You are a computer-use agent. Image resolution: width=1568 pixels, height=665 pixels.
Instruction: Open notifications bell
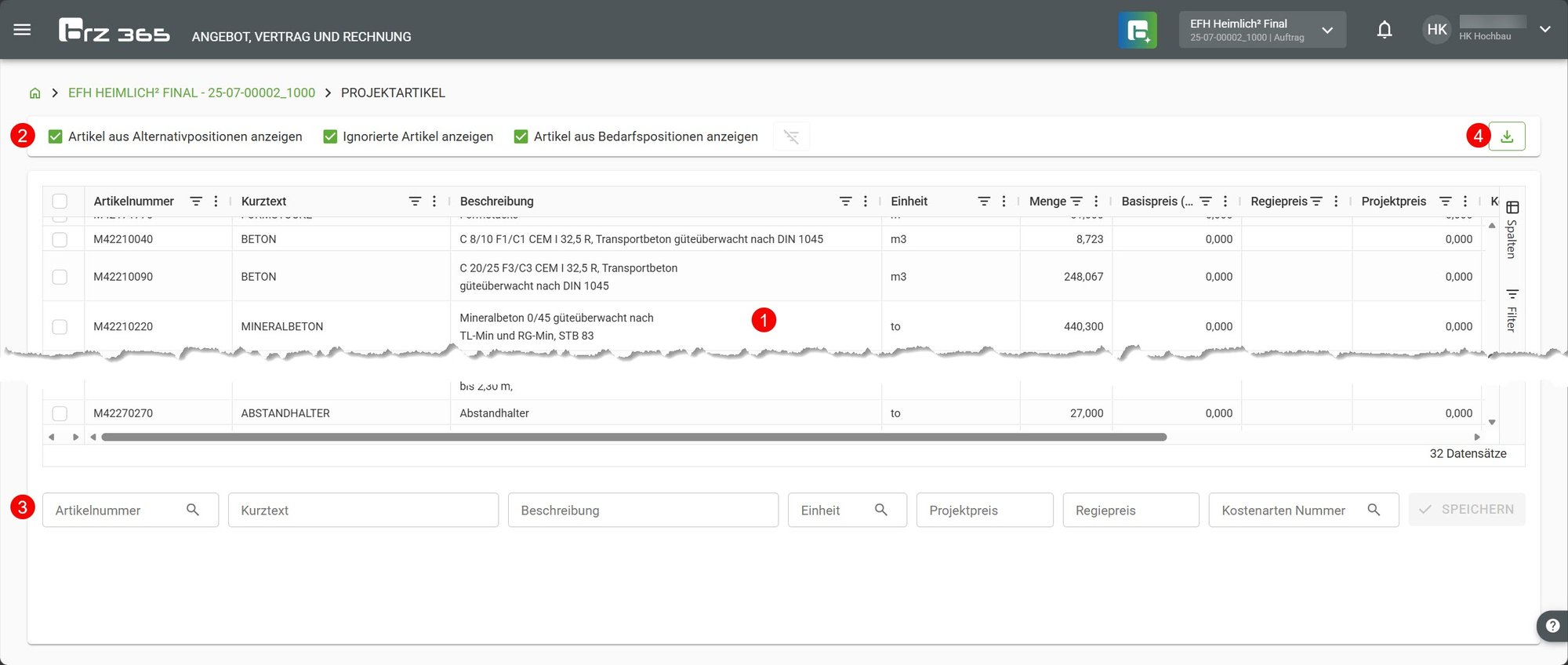pos(1385,30)
